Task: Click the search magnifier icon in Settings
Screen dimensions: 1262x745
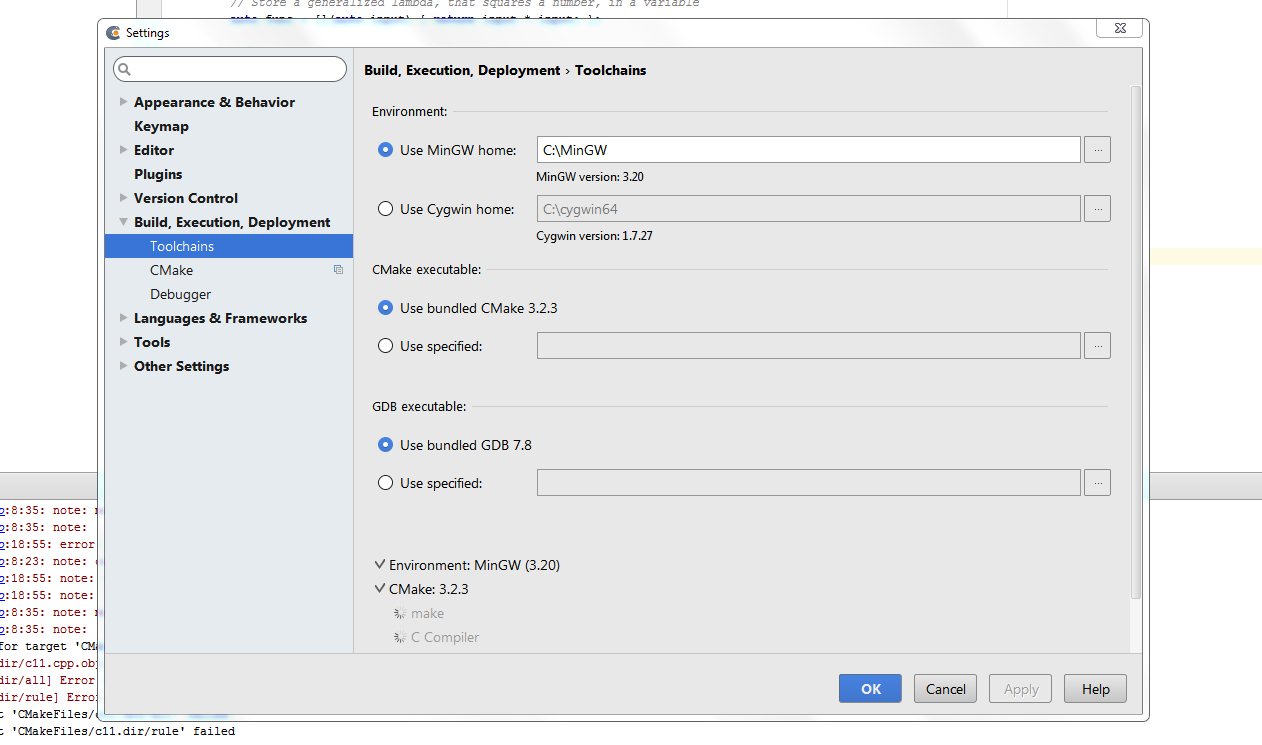Action: pos(124,70)
